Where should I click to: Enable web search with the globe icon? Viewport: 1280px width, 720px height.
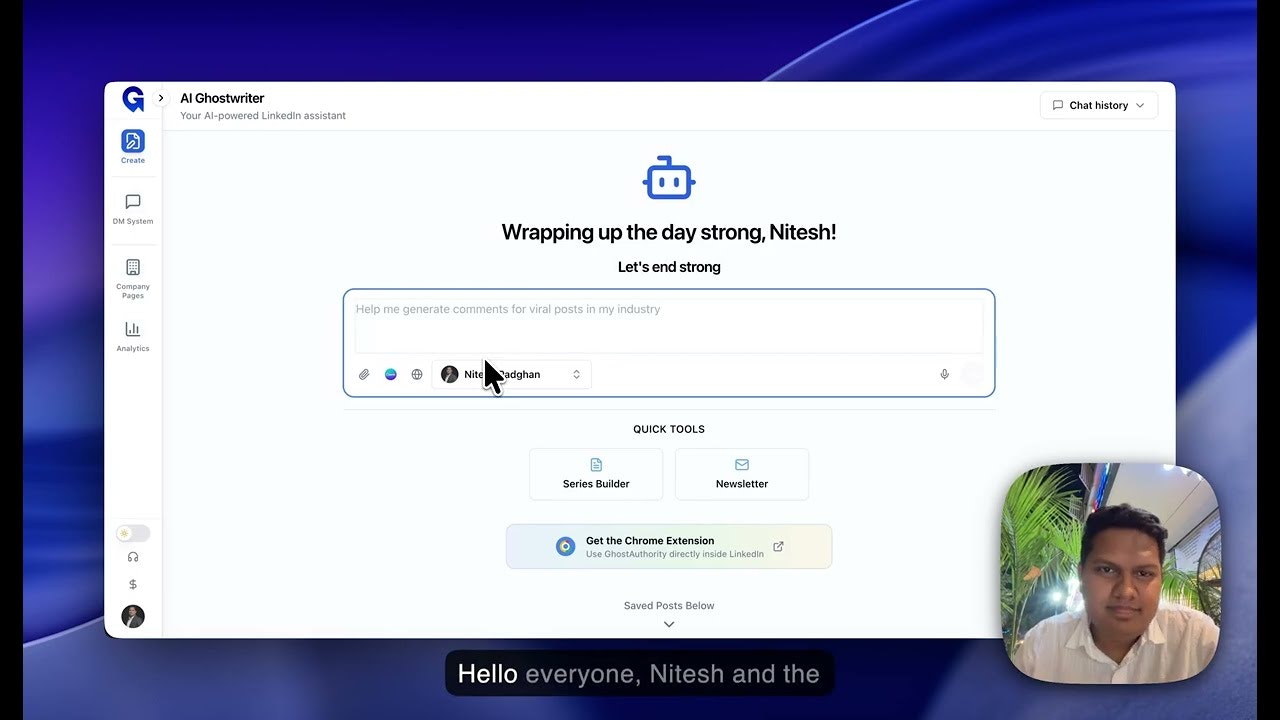[417, 374]
